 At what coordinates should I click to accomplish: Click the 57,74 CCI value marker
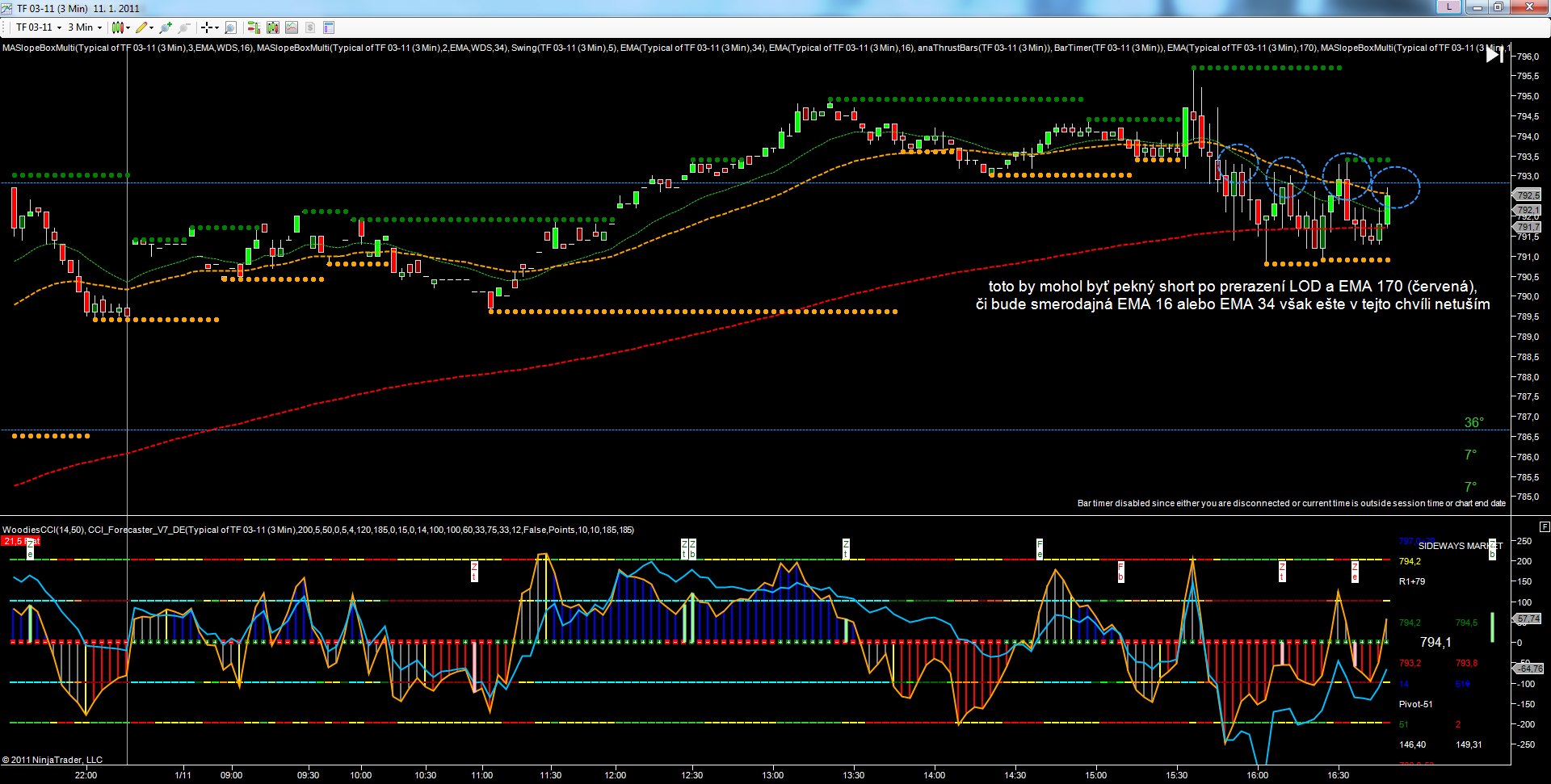tap(1528, 618)
